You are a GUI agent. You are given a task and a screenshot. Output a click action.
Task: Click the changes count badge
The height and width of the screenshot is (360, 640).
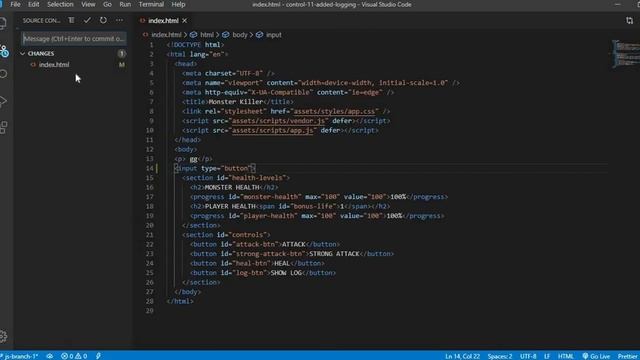(121, 53)
